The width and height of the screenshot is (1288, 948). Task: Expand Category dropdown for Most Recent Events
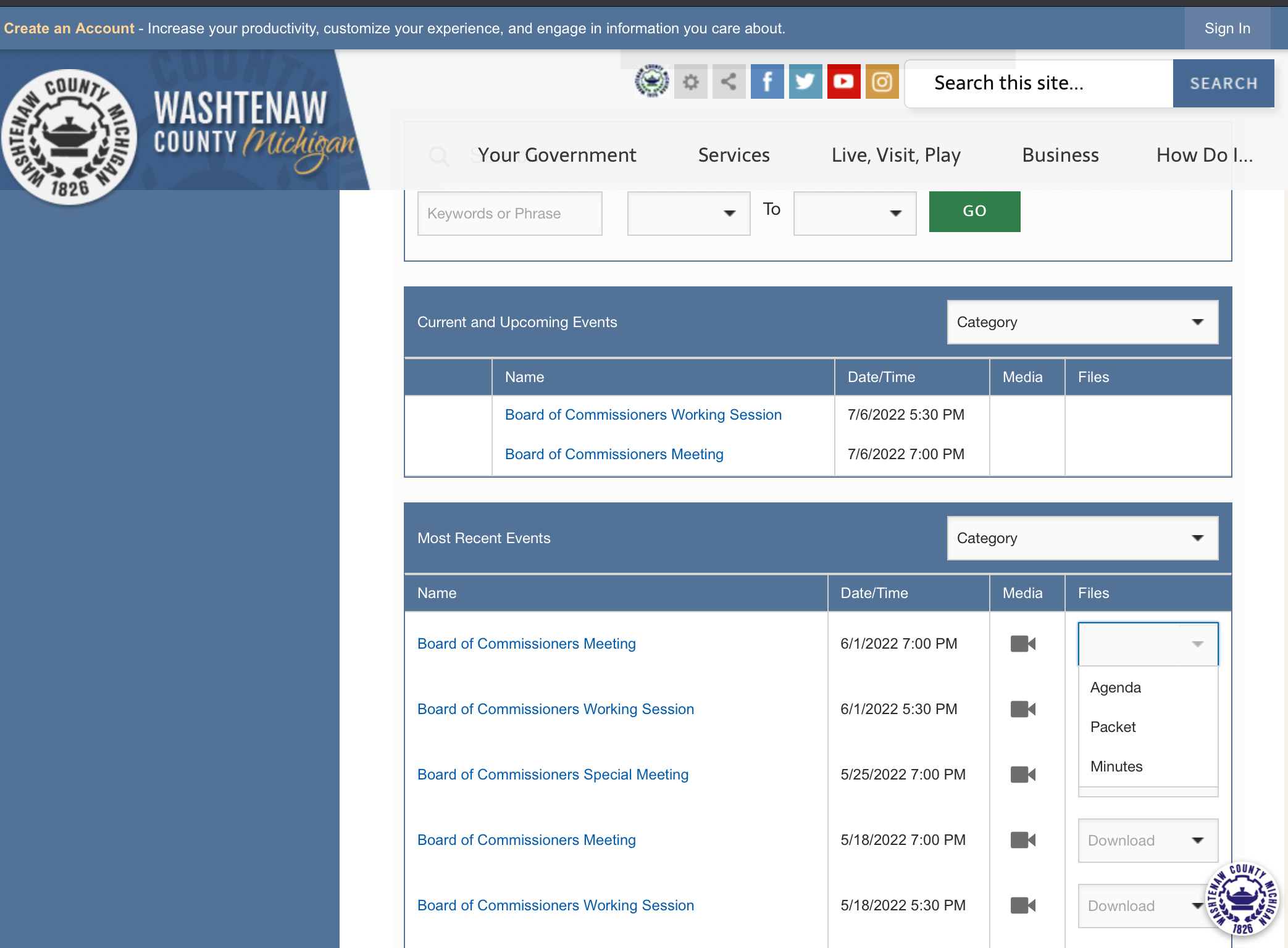click(x=1082, y=538)
